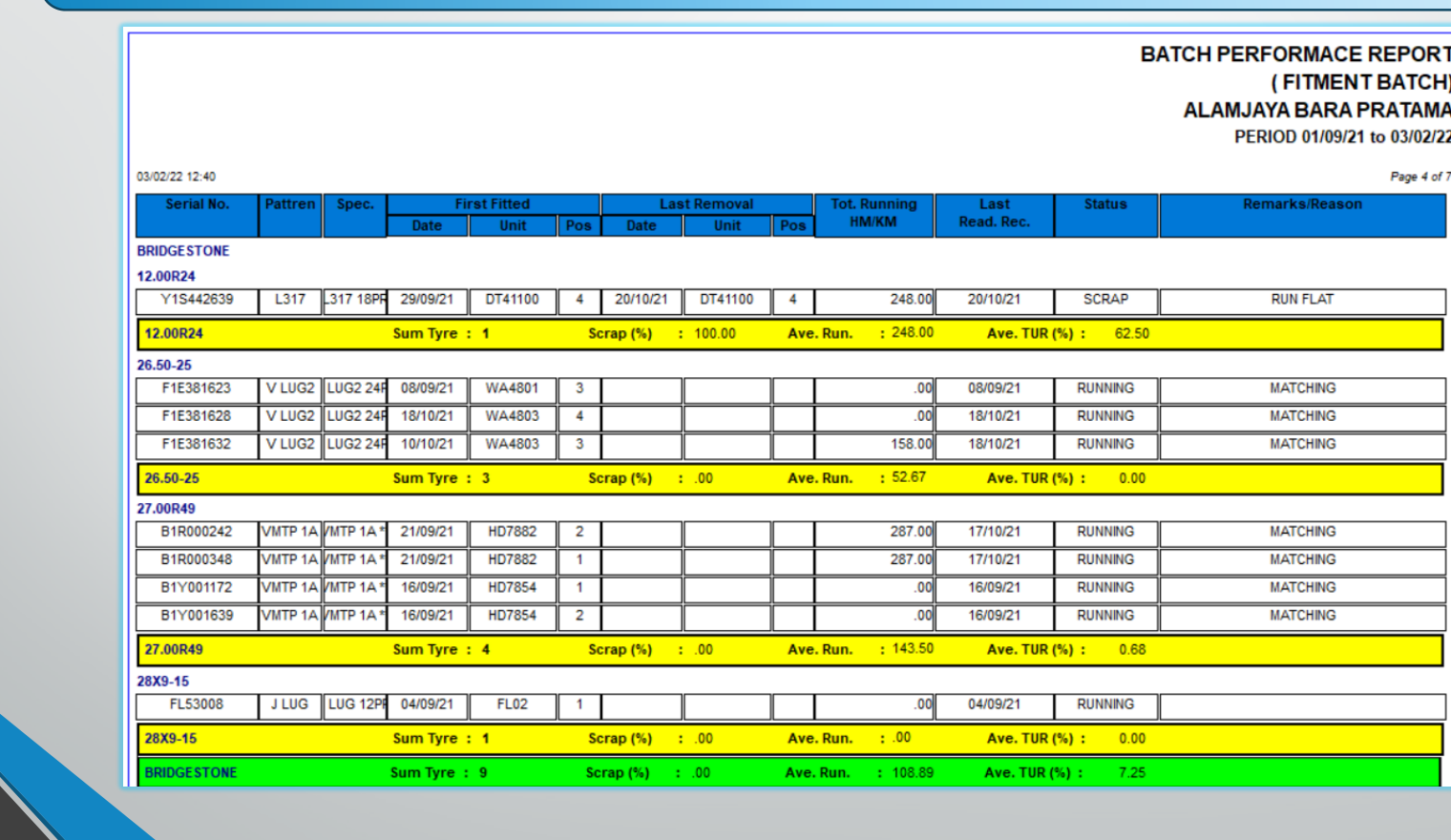Select the "143.50" average run value
Screen dimensions: 1451x840
point(913,649)
